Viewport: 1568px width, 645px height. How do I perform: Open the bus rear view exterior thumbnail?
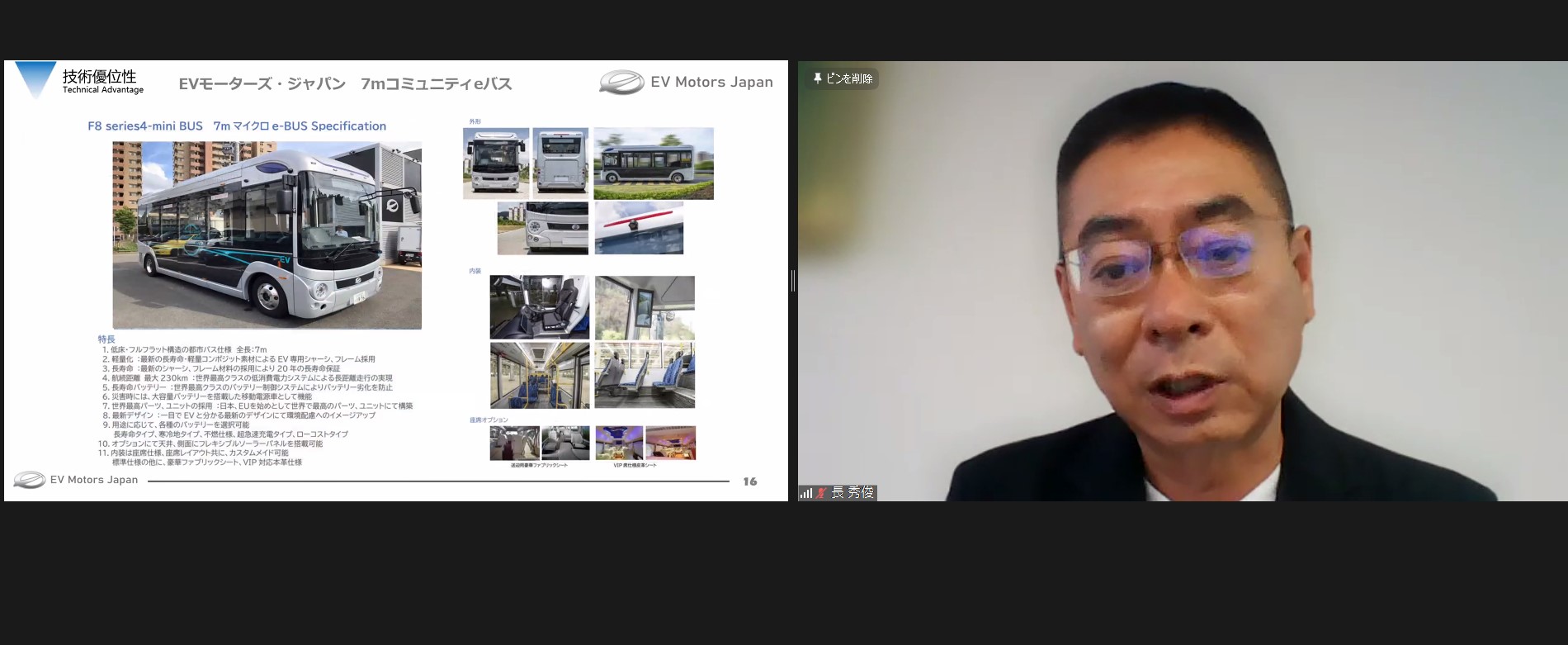[560, 164]
